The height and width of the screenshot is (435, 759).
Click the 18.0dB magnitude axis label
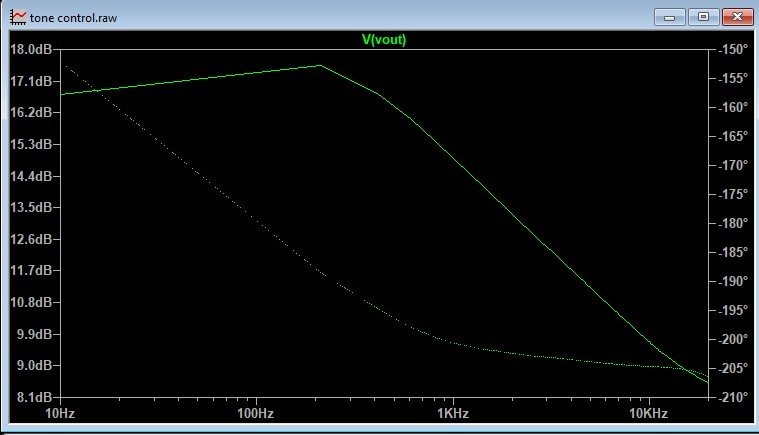pos(30,49)
